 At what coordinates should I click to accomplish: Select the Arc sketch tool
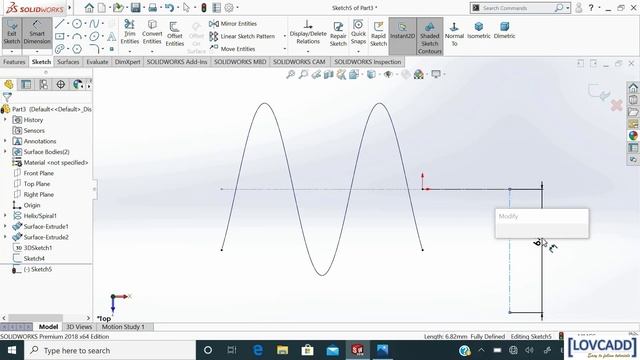click(x=77, y=36)
